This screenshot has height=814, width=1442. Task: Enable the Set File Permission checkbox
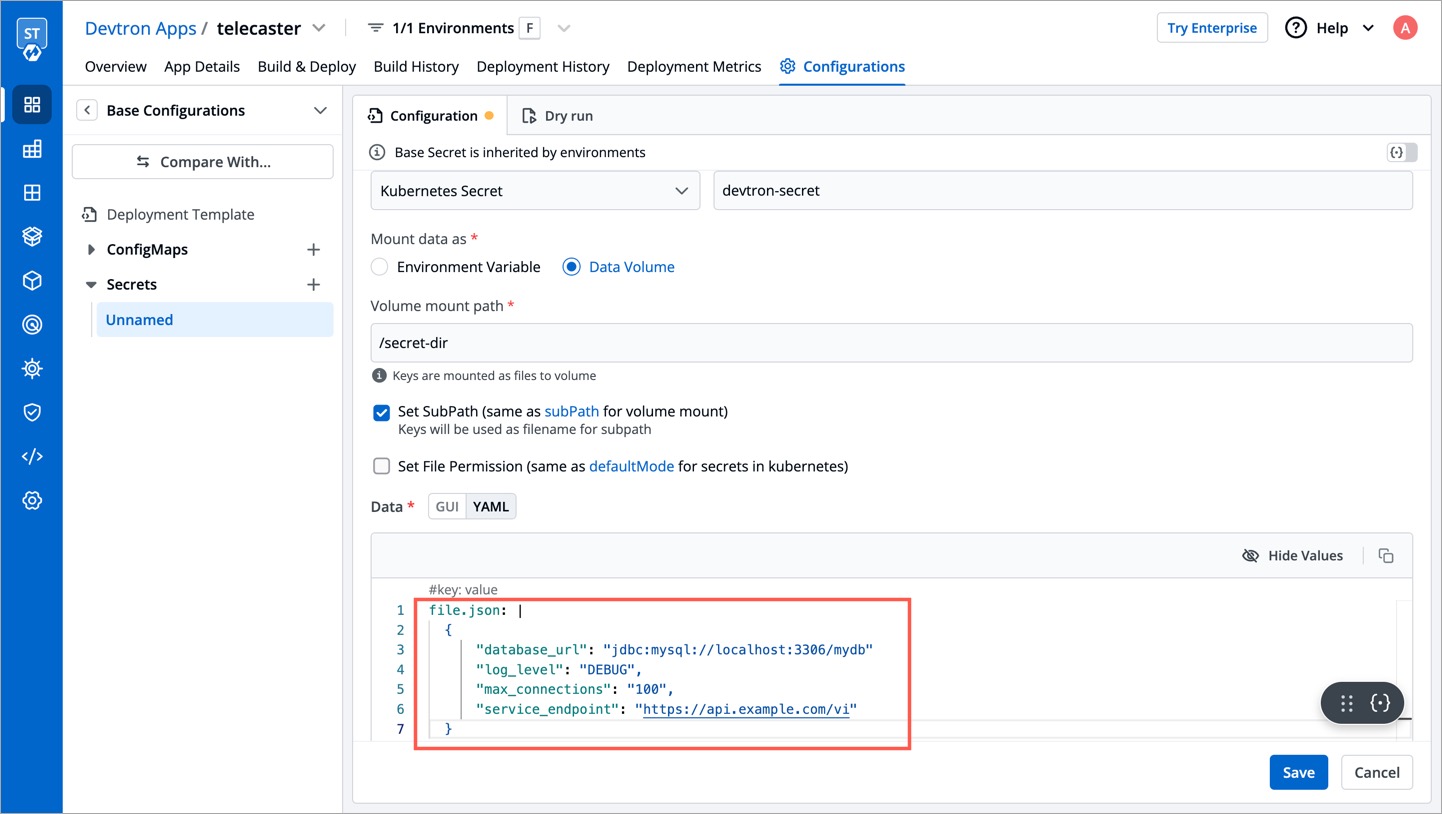point(381,466)
